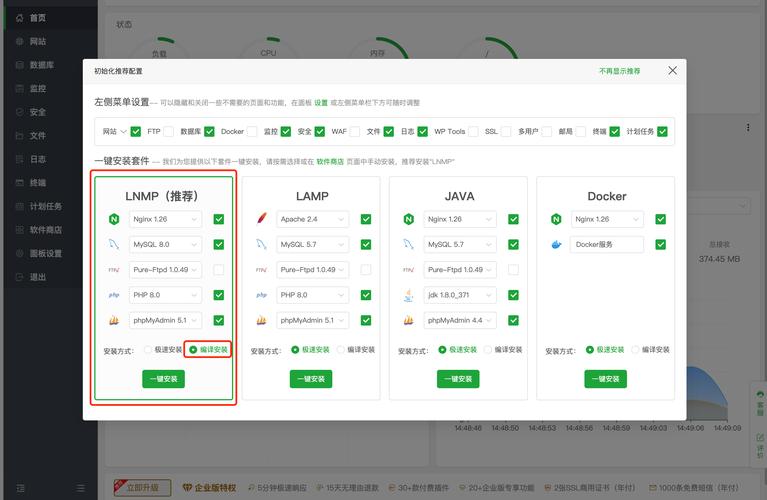The height and width of the screenshot is (500, 767).
Task: Click the Java jdk icon in the JAVA card
Action: point(408,295)
